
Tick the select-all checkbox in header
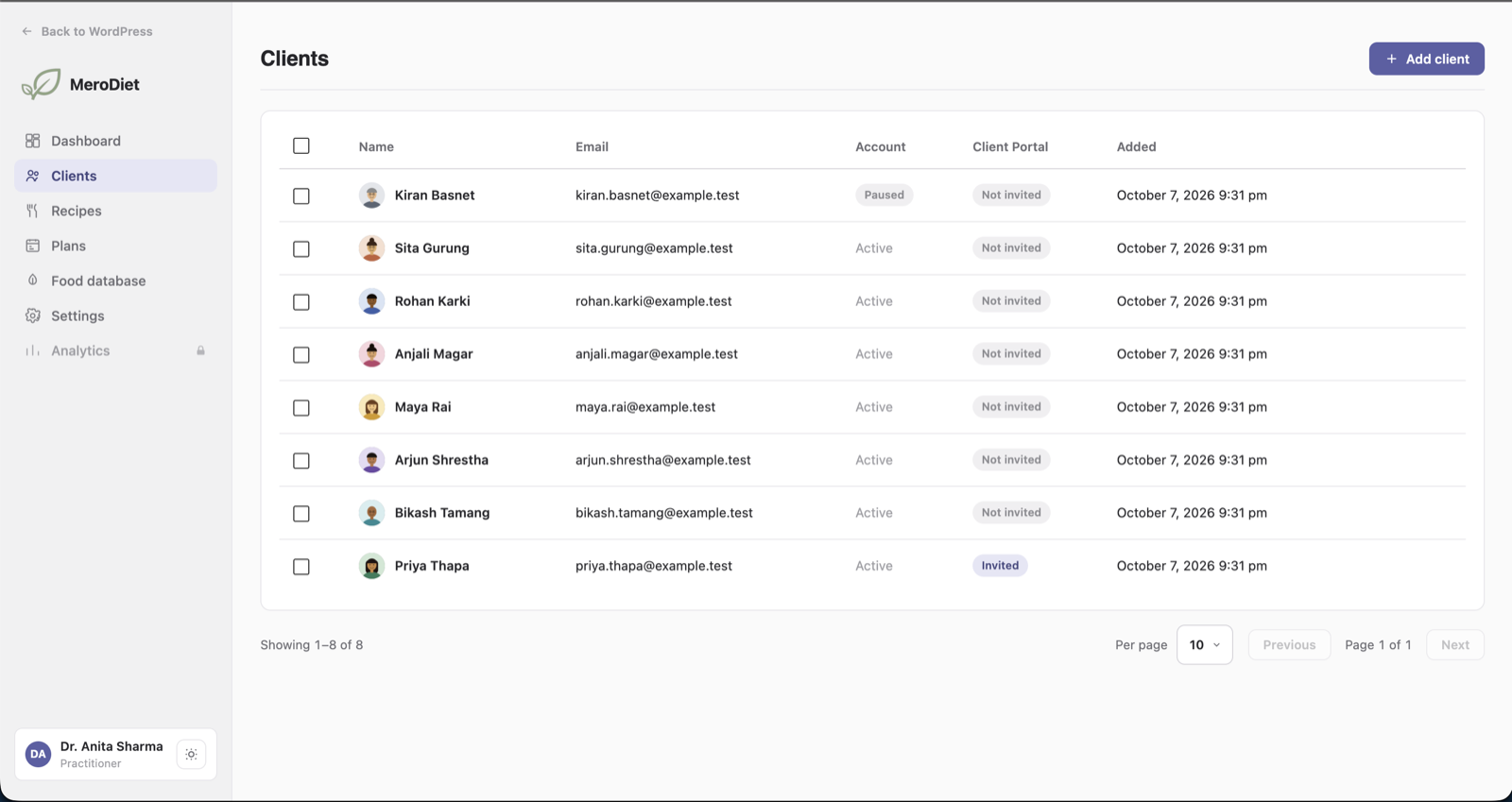(x=301, y=145)
